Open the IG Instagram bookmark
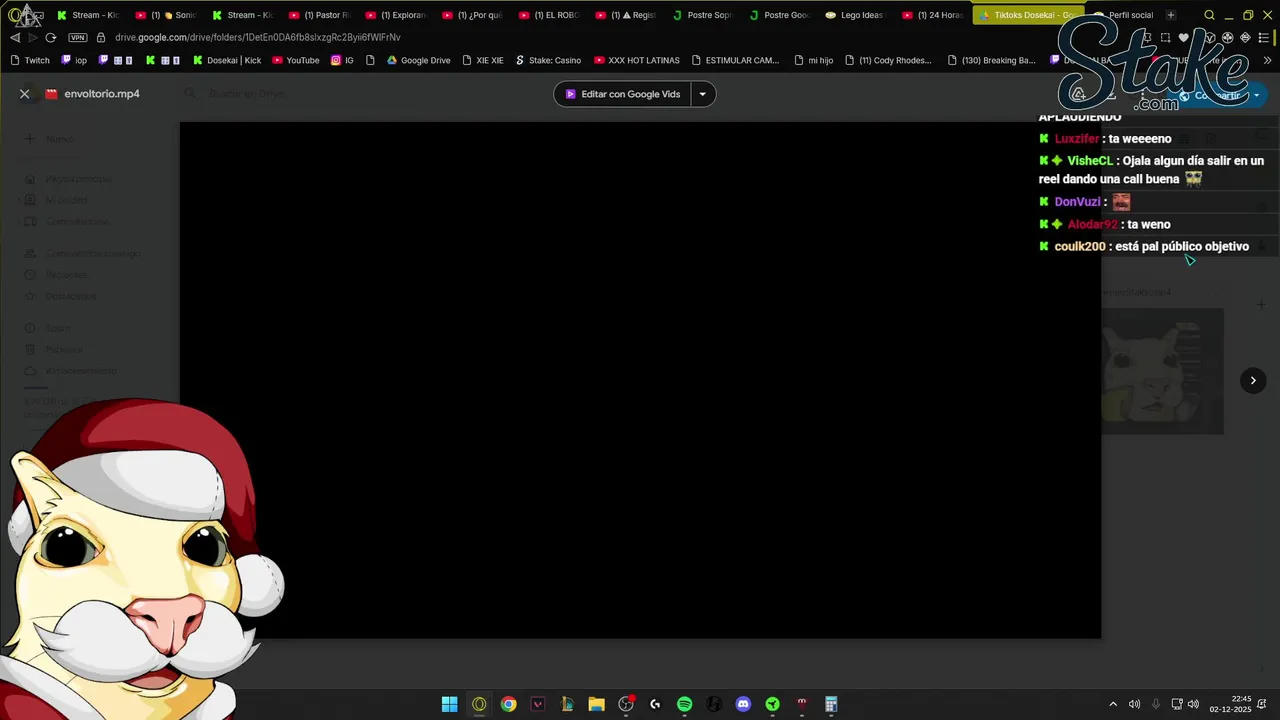The height and width of the screenshot is (720, 1280). click(342, 60)
